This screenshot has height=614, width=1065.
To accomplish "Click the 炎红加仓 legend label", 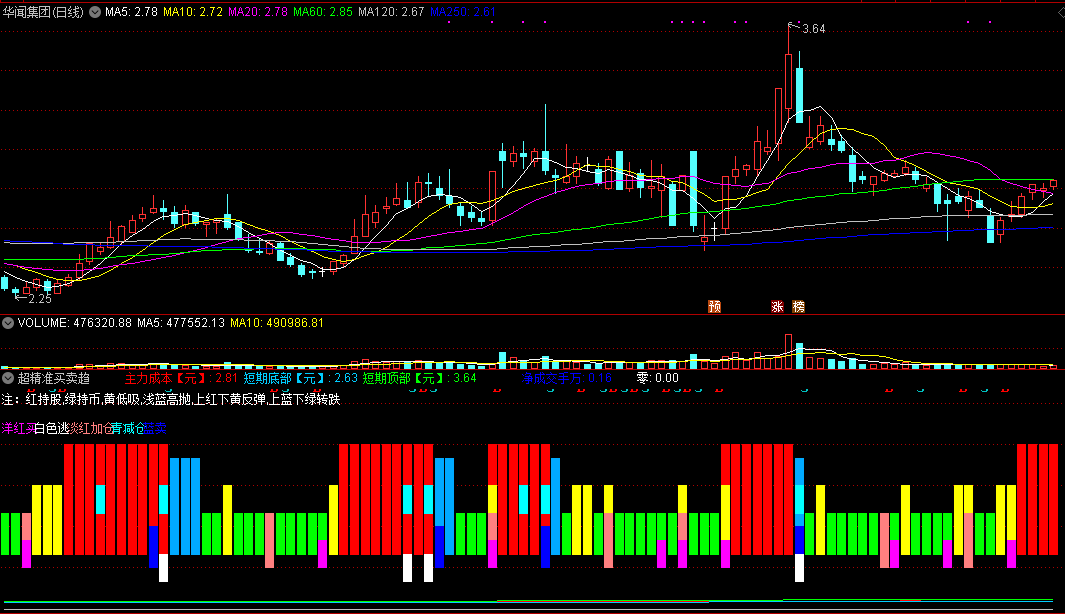I will point(92,429).
